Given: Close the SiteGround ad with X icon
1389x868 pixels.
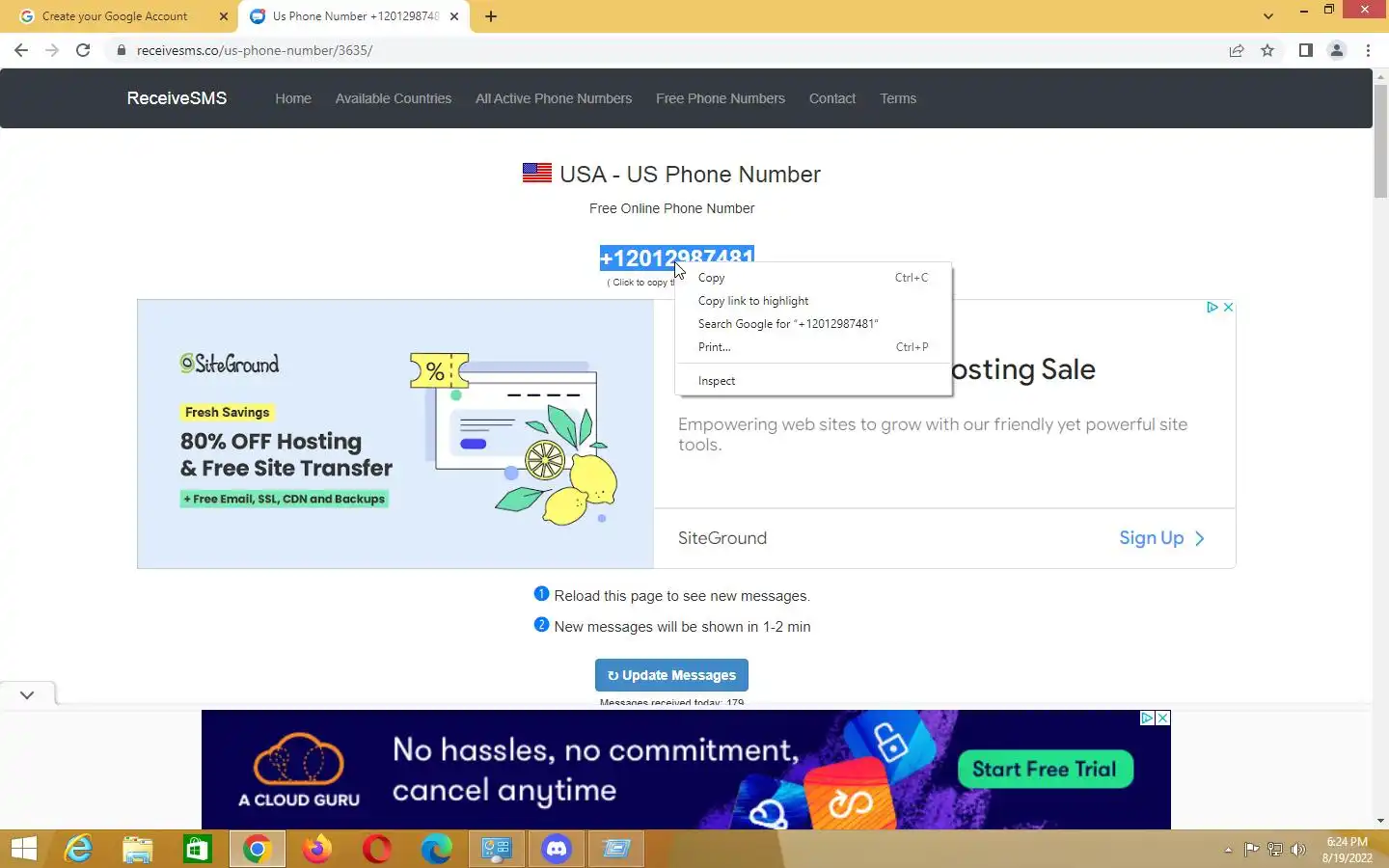Looking at the screenshot, I should click(1228, 307).
